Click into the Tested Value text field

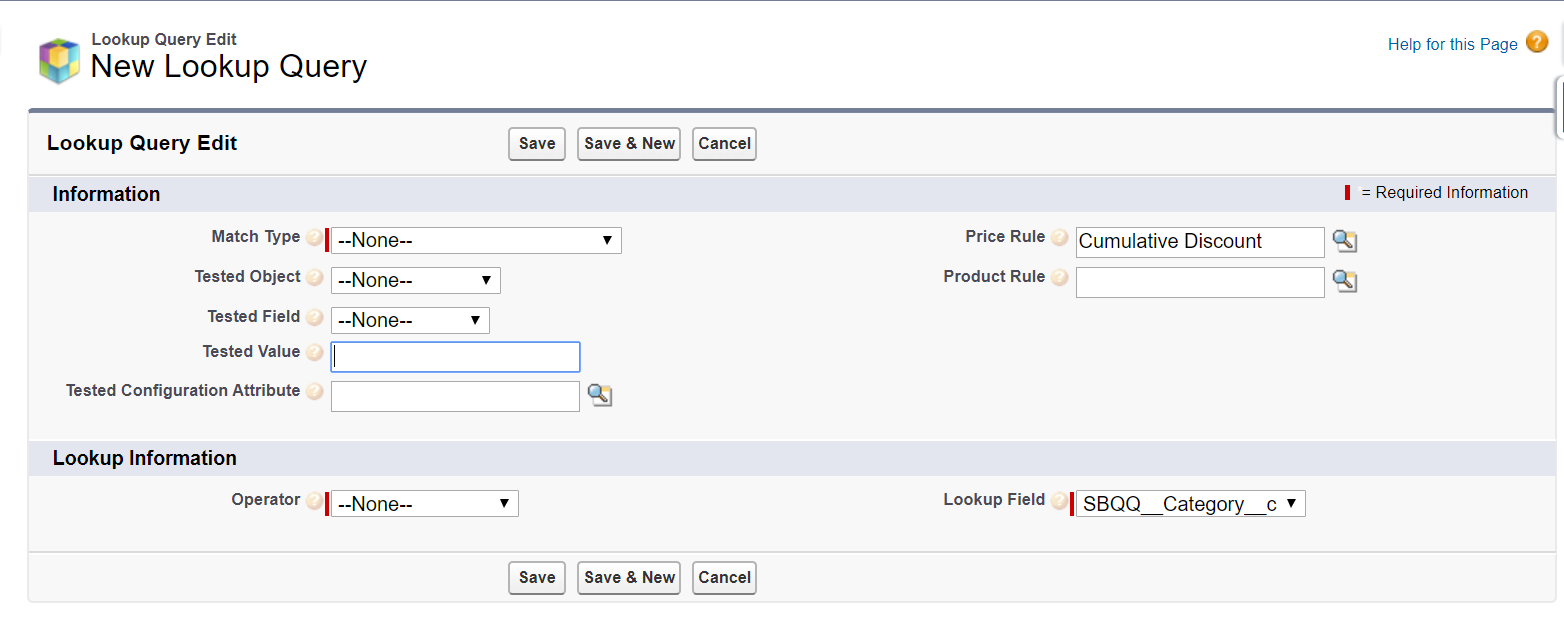click(455, 357)
